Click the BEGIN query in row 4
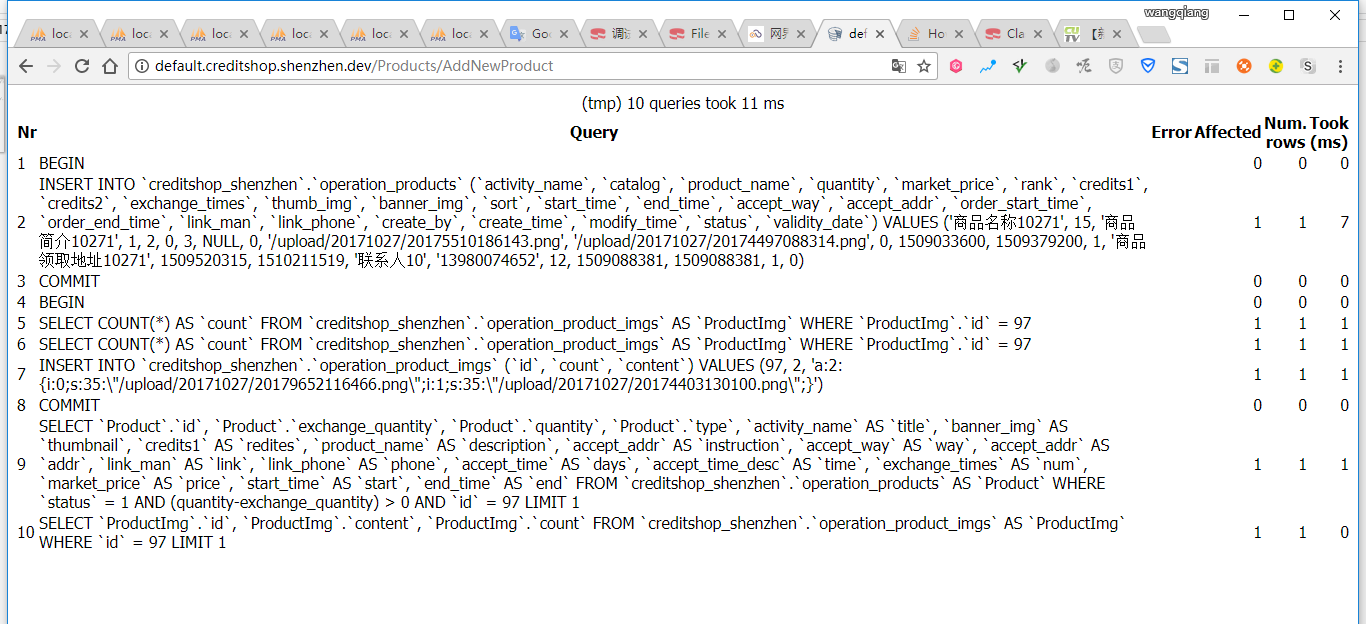 [x=62, y=302]
